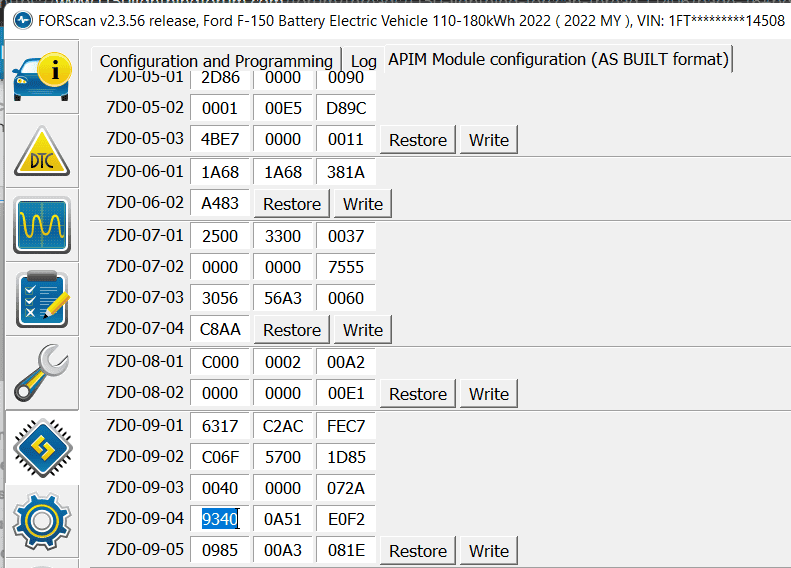The height and width of the screenshot is (568, 791).
Task: Open the chip configuration and programming section
Action: [x=42, y=447]
